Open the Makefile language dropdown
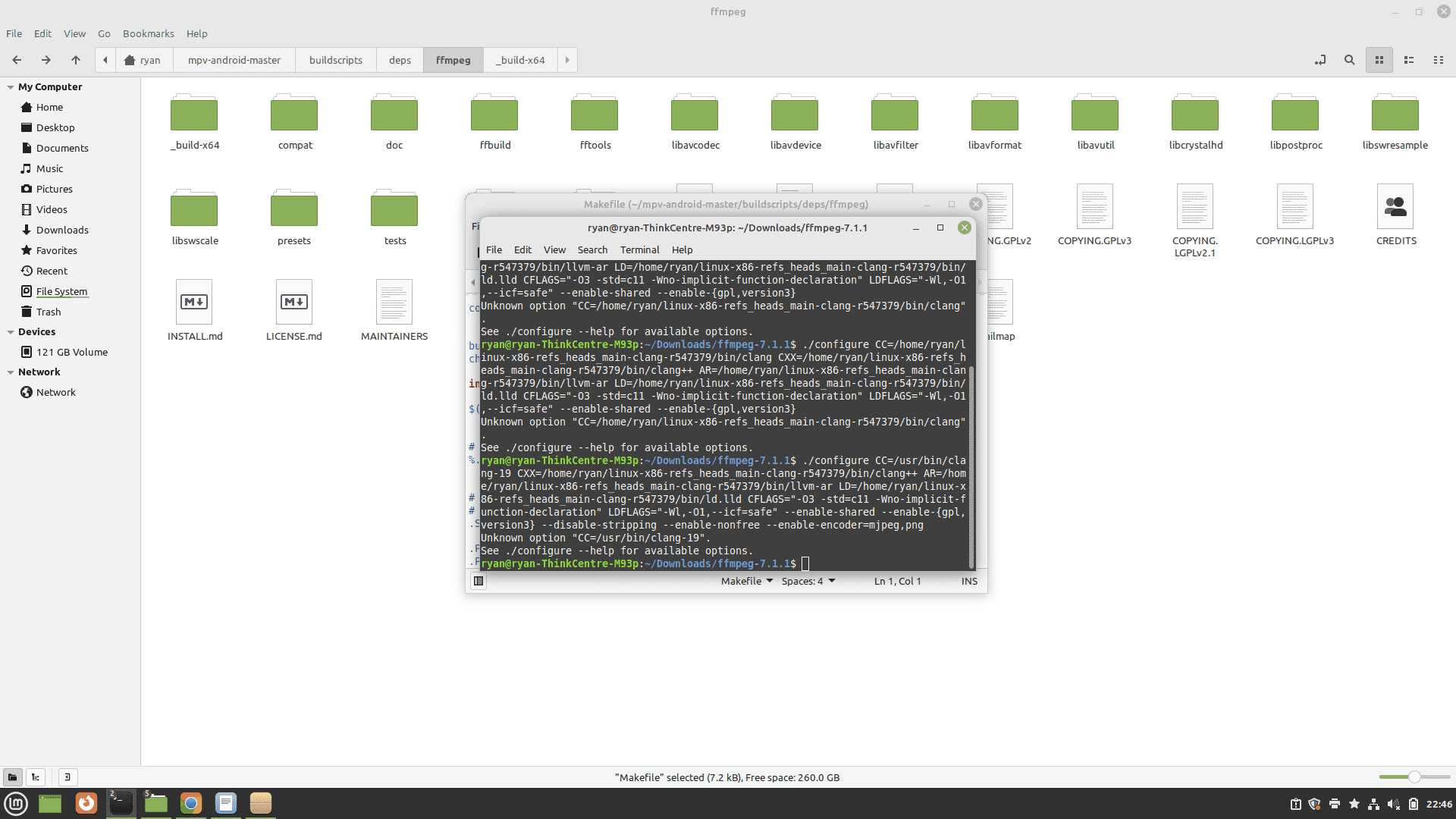Viewport: 1456px width, 819px height. tap(747, 582)
